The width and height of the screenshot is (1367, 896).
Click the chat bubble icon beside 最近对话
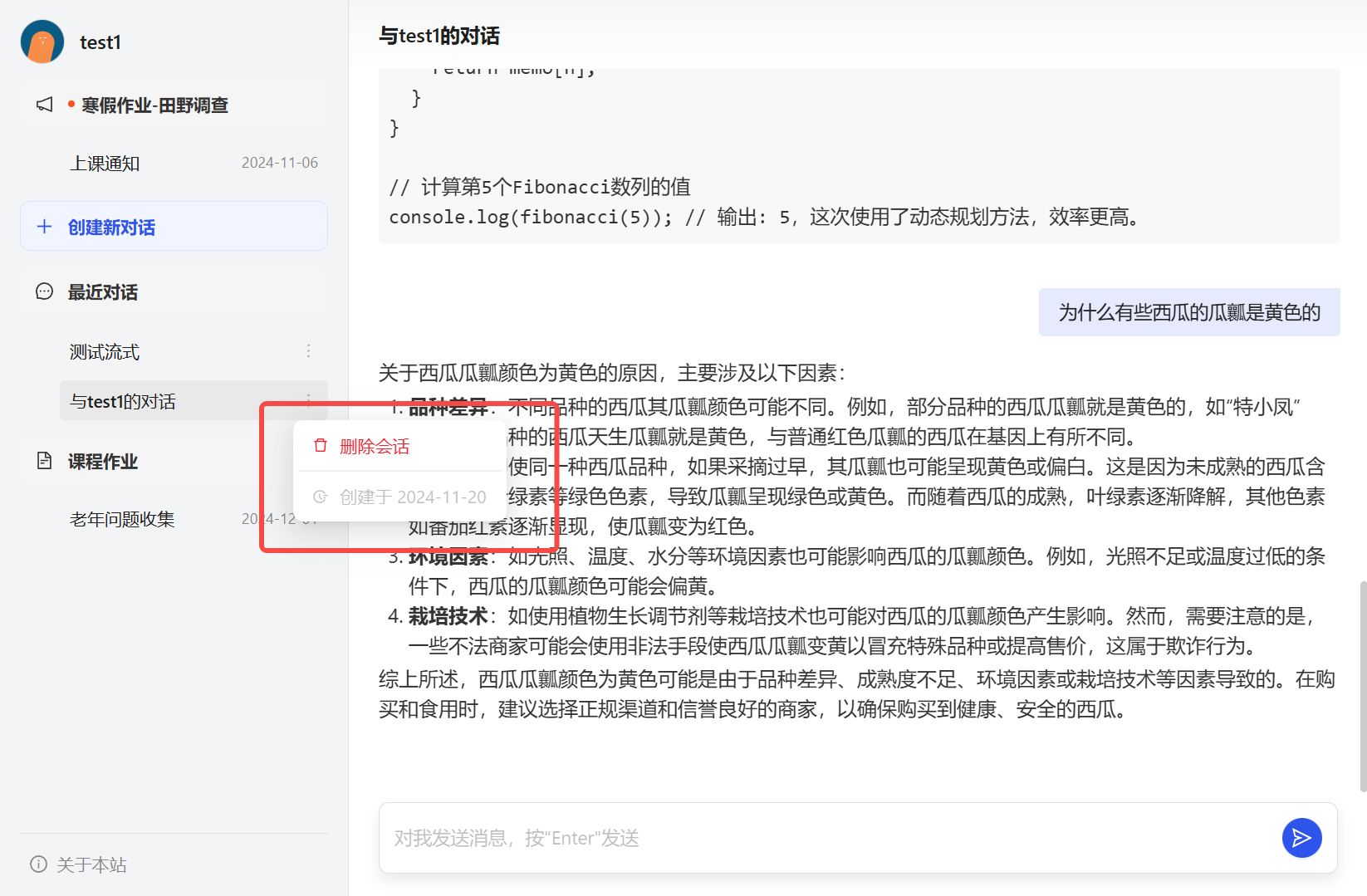click(45, 291)
